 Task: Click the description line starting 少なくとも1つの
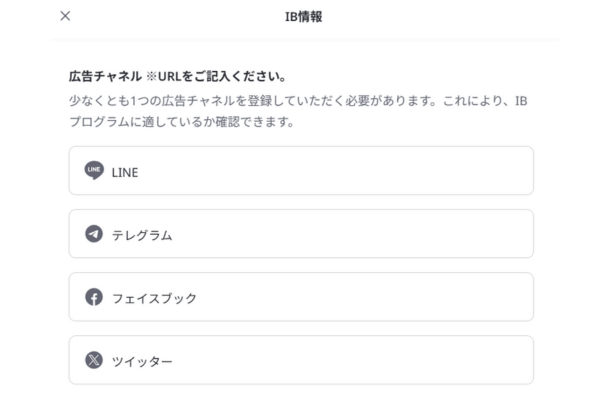pyautogui.click(x=298, y=101)
